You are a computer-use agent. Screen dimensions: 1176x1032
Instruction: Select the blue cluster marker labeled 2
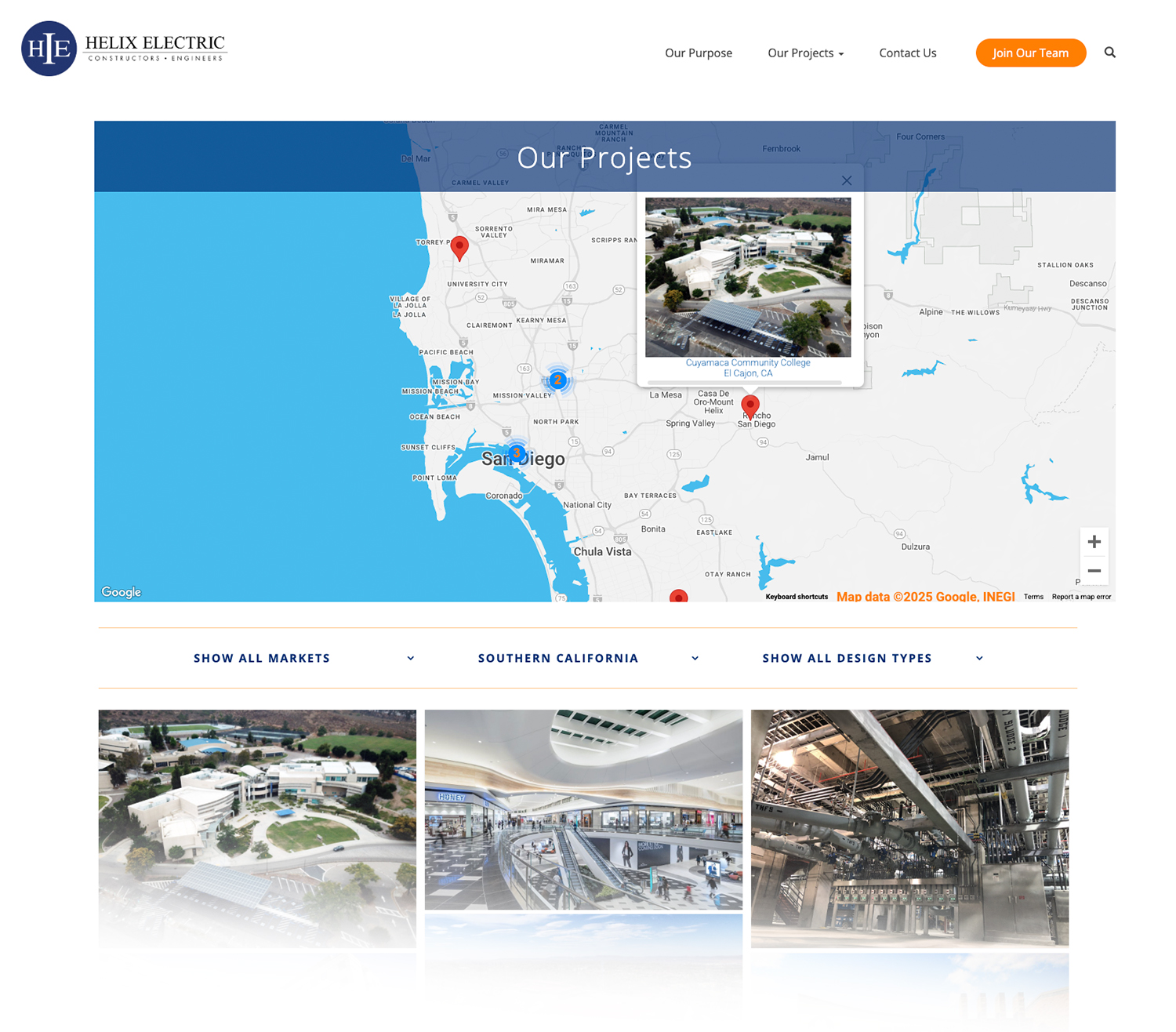click(557, 380)
